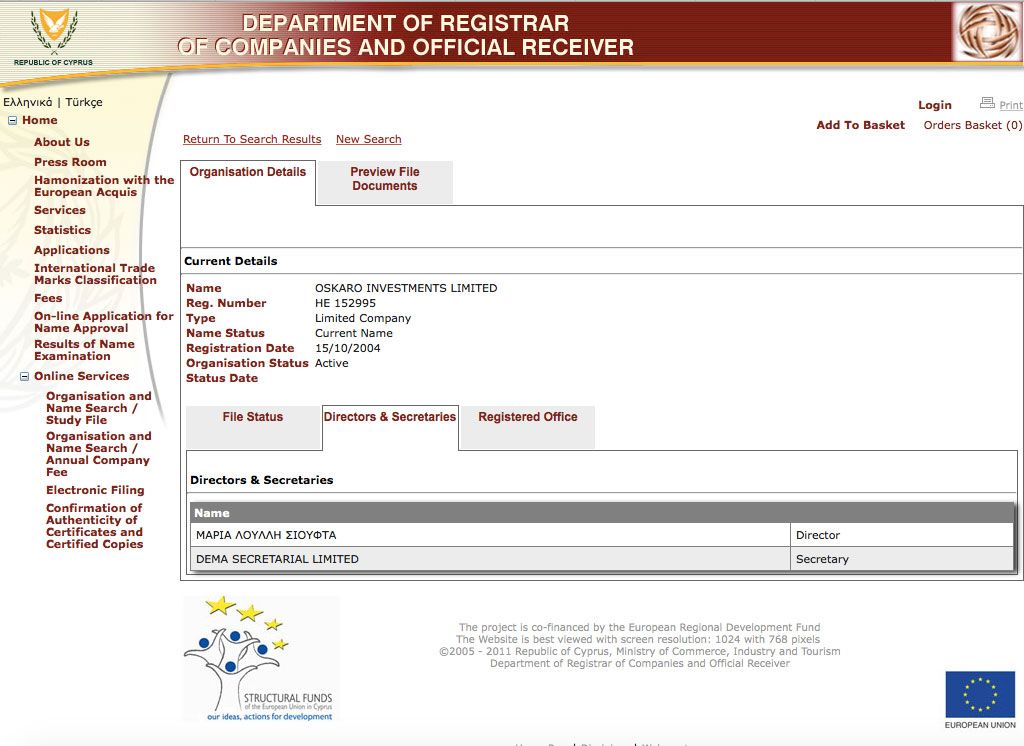This screenshot has height=746, width=1024.
Task: Click the Structural Funds logo
Action: [x=261, y=659]
